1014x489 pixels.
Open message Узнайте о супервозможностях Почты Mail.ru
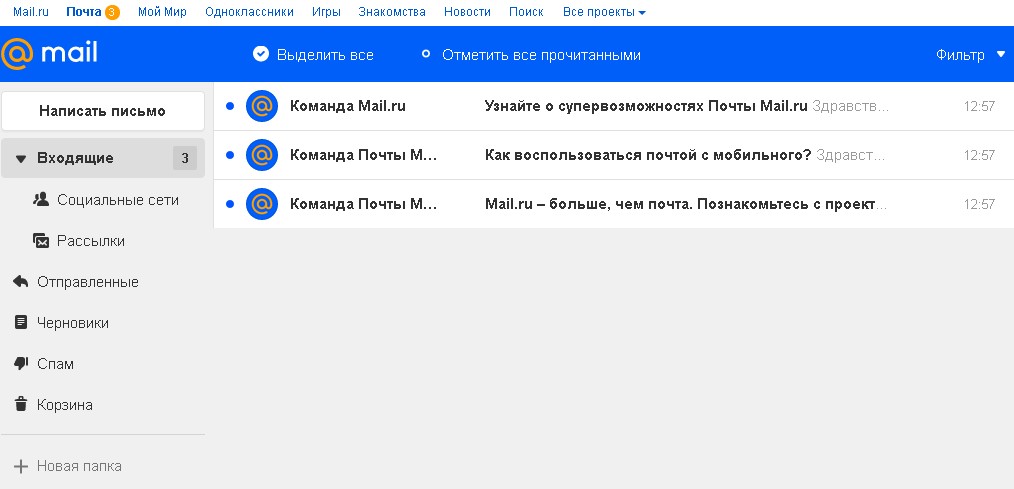coord(646,106)
